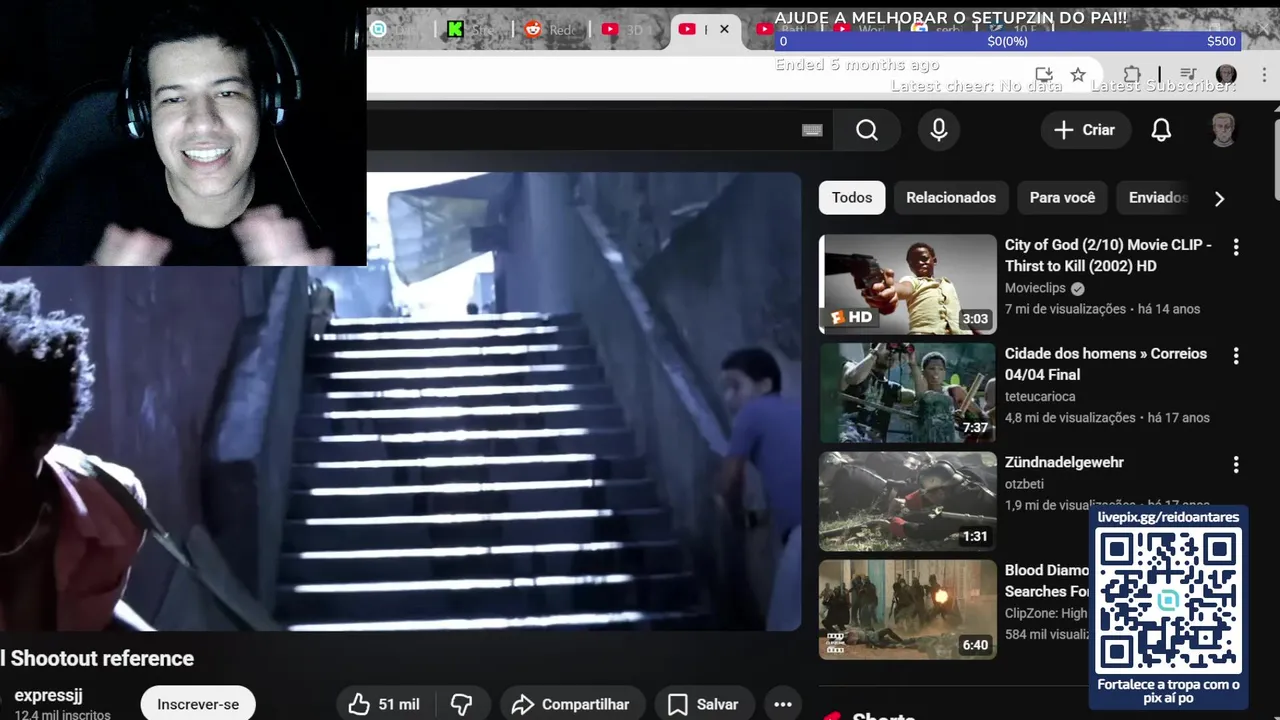Open City of God Movie CLIP thumbnail
1280x720 pixels.
pos(908,284)
